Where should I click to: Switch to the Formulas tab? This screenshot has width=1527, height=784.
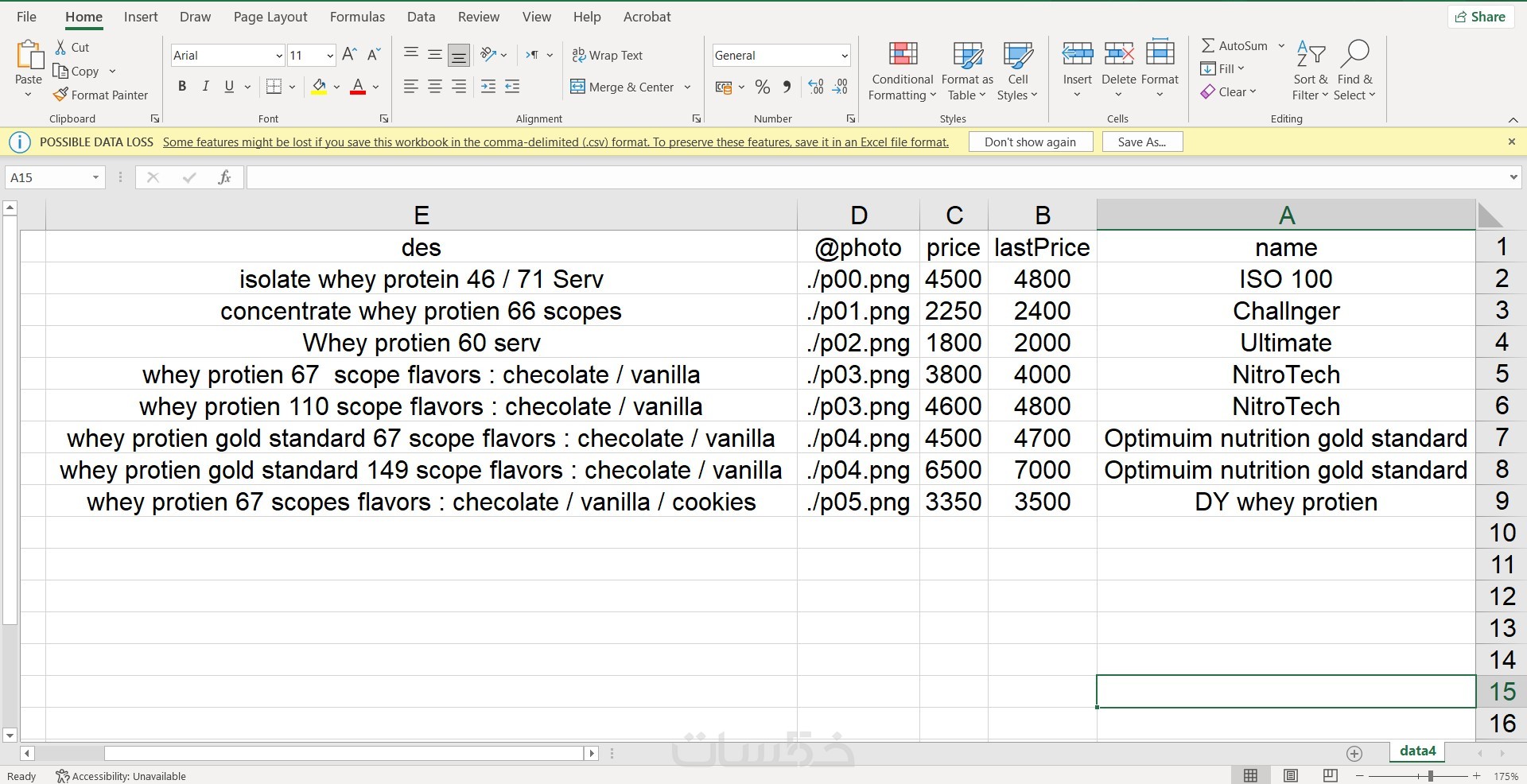point(357,17)
